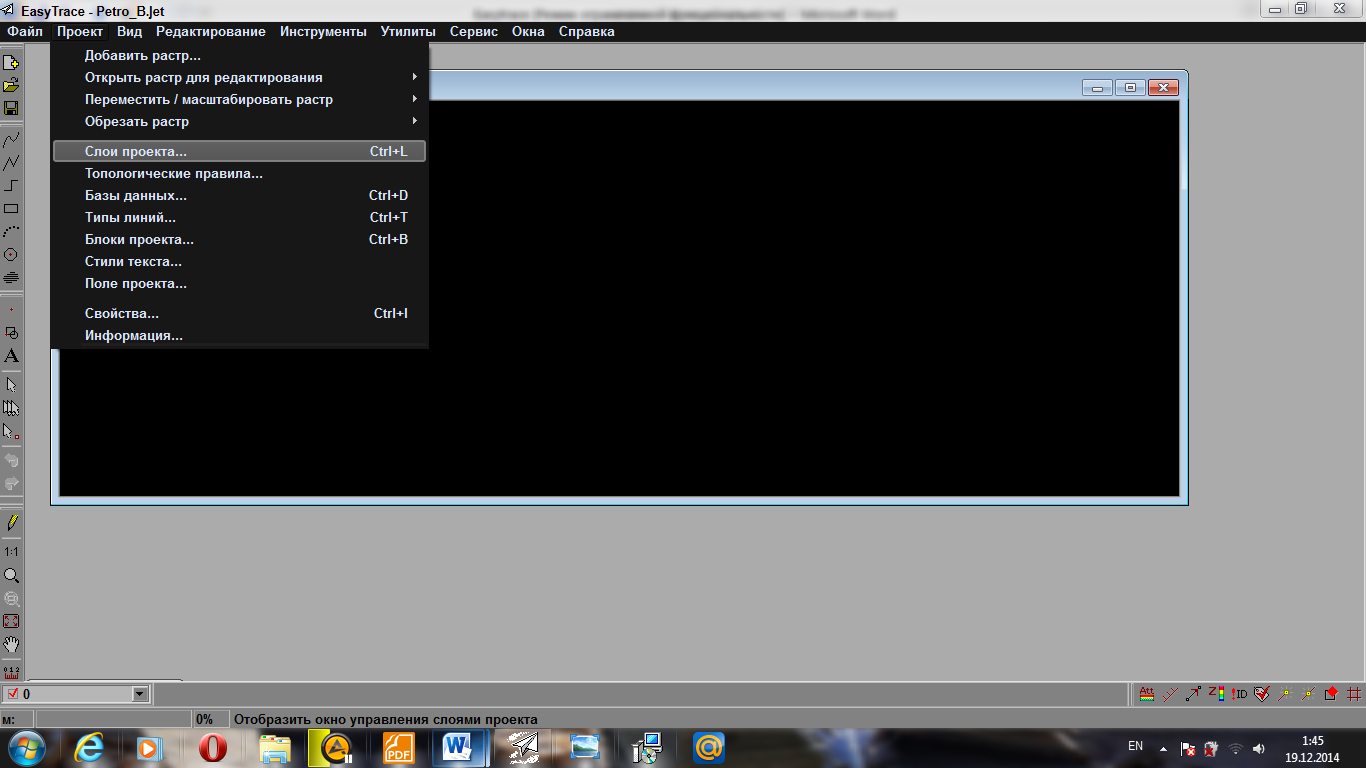The height and width of the screenshot is (768, 1366).
Task: Open the Вид menu
Action: pyautogui.click(x=130, y=31)
